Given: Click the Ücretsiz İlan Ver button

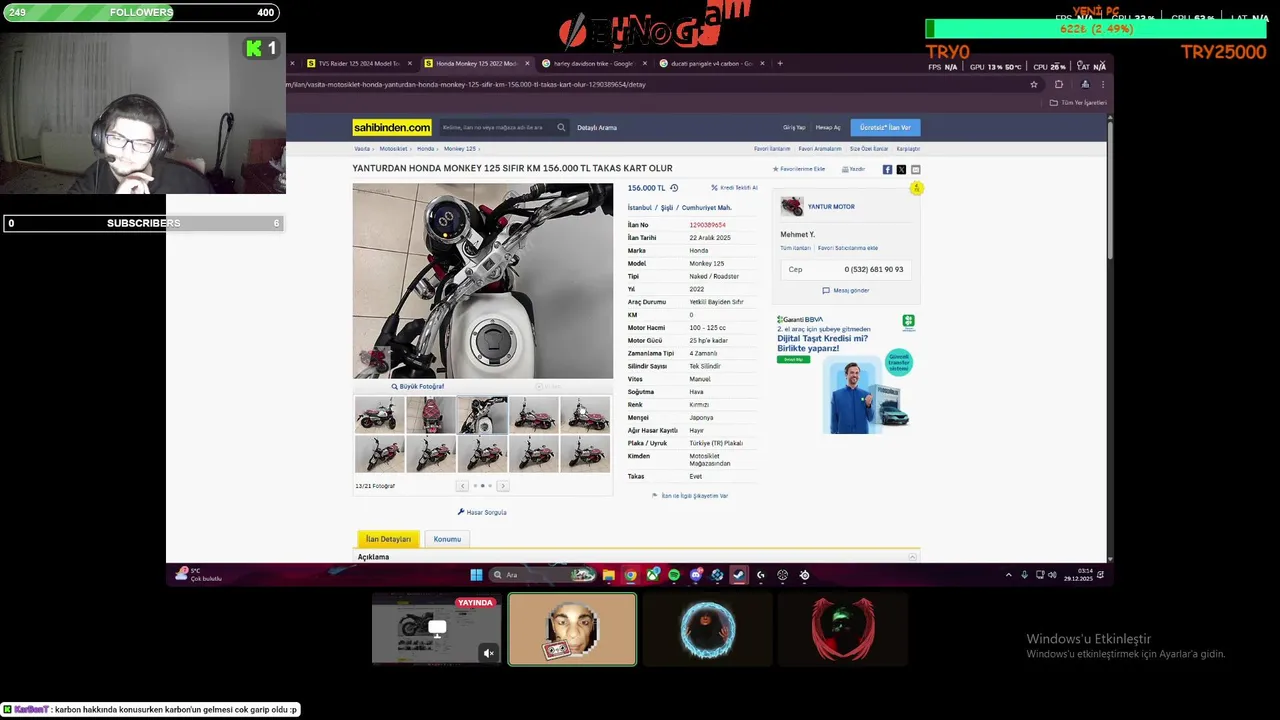Looking at the screenshot, I should point(885,127).
